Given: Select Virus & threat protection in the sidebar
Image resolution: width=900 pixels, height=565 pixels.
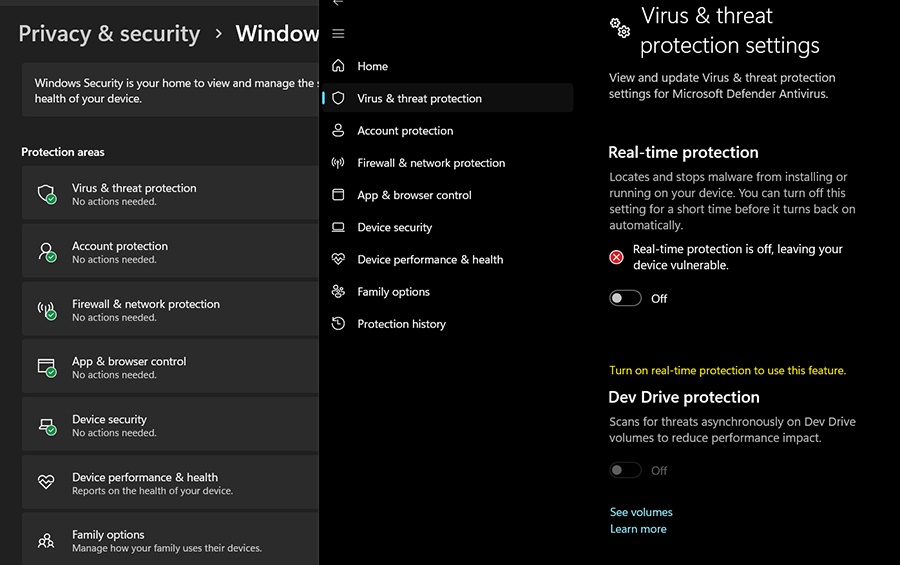Looking at the screenshot, I should pyautogui.click(x=448, y=98).
